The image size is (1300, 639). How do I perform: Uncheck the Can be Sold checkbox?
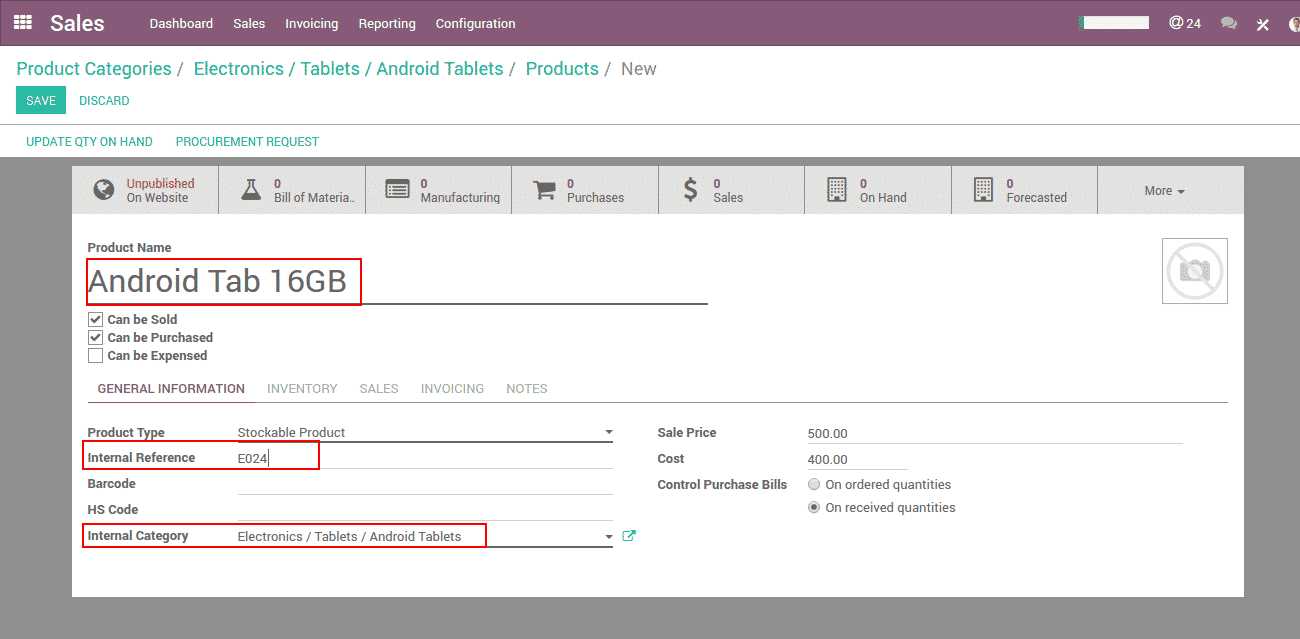click(96, 320)
